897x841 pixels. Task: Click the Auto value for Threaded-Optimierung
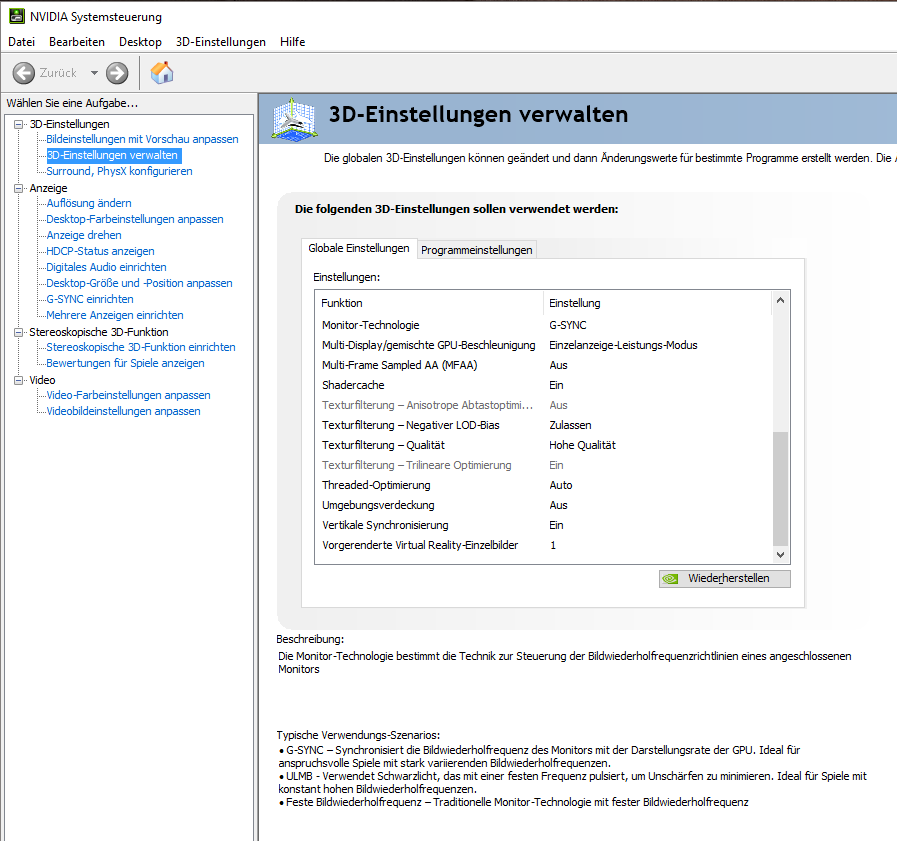tap(561, 485)
